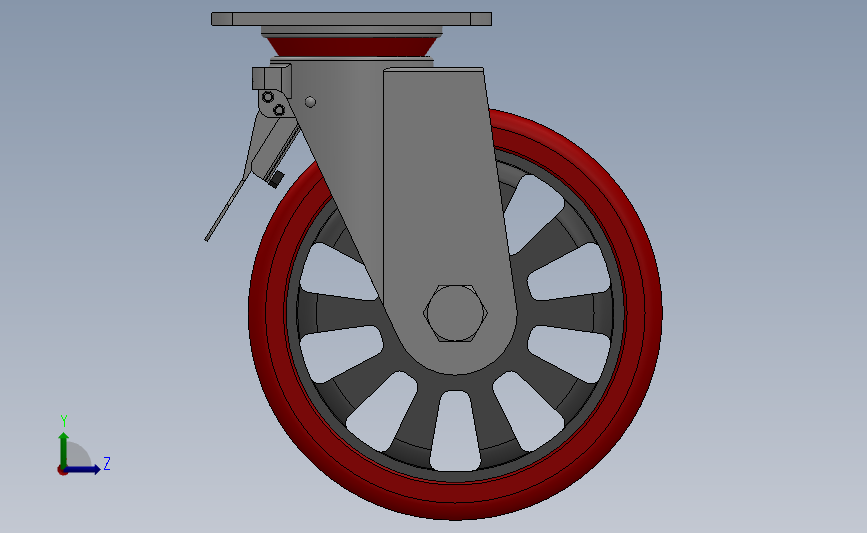Image resolution: width=867 pixels, height=533 pixels.
Task: Select the dark red swivel ring under plate
Action: coord(351,46)
